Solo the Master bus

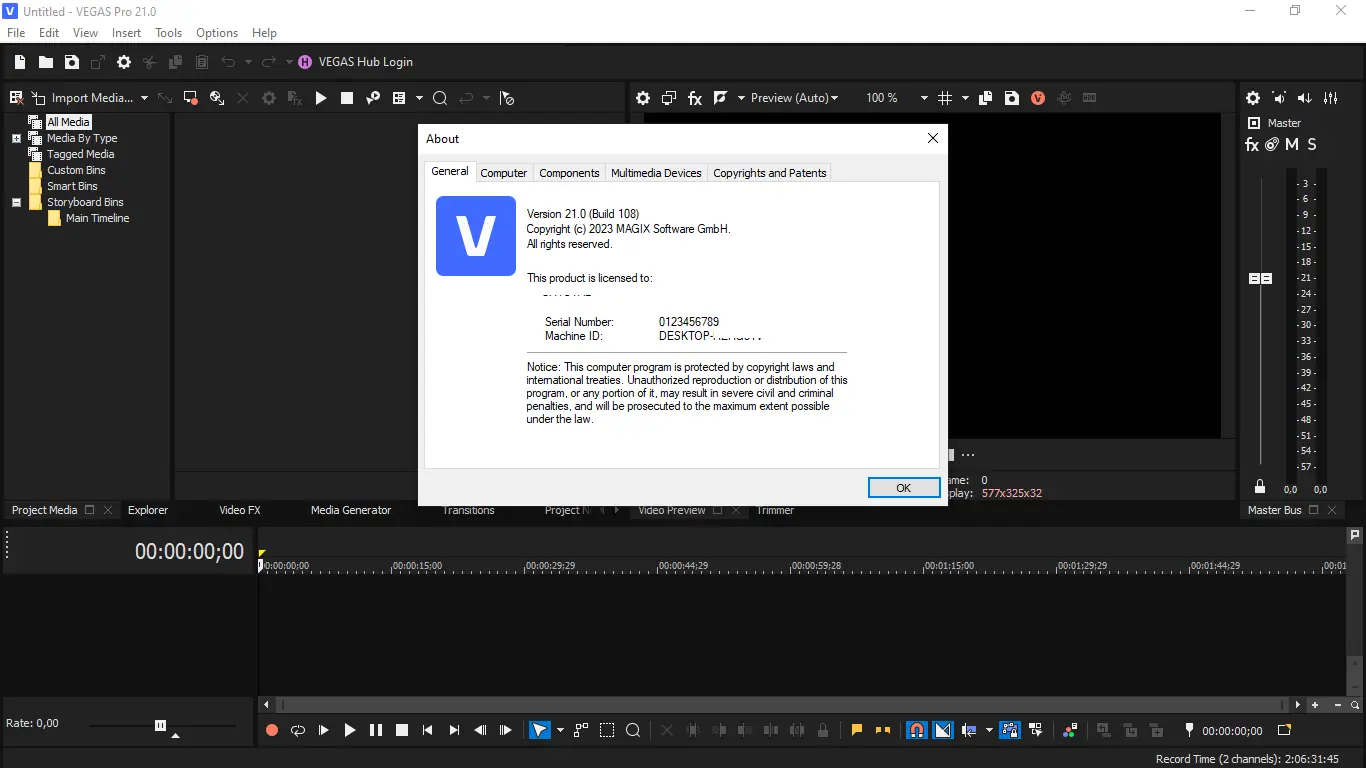click(x=1312, y=144)
